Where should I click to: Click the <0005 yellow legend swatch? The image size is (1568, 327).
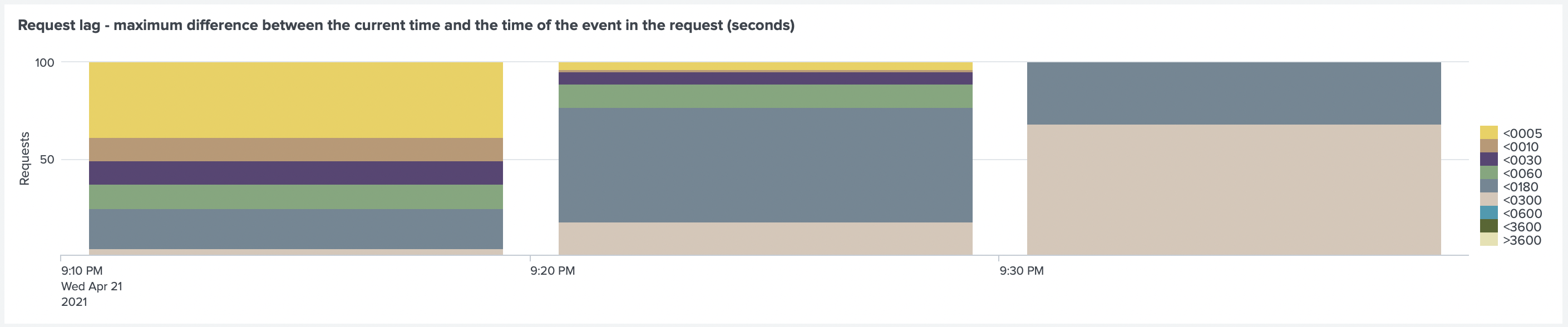coord(1488,132)
